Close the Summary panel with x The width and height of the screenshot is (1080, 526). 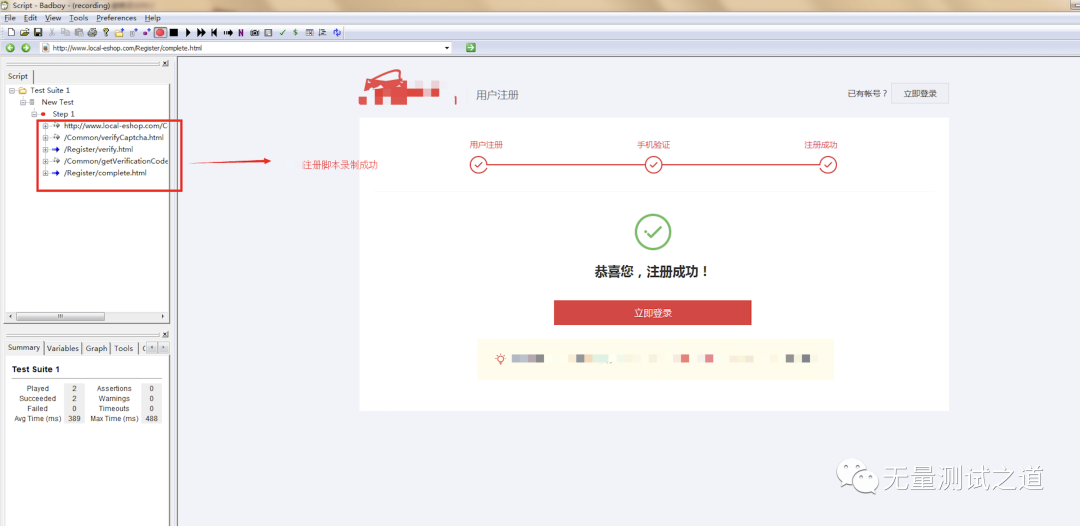[x=165, y=335]
